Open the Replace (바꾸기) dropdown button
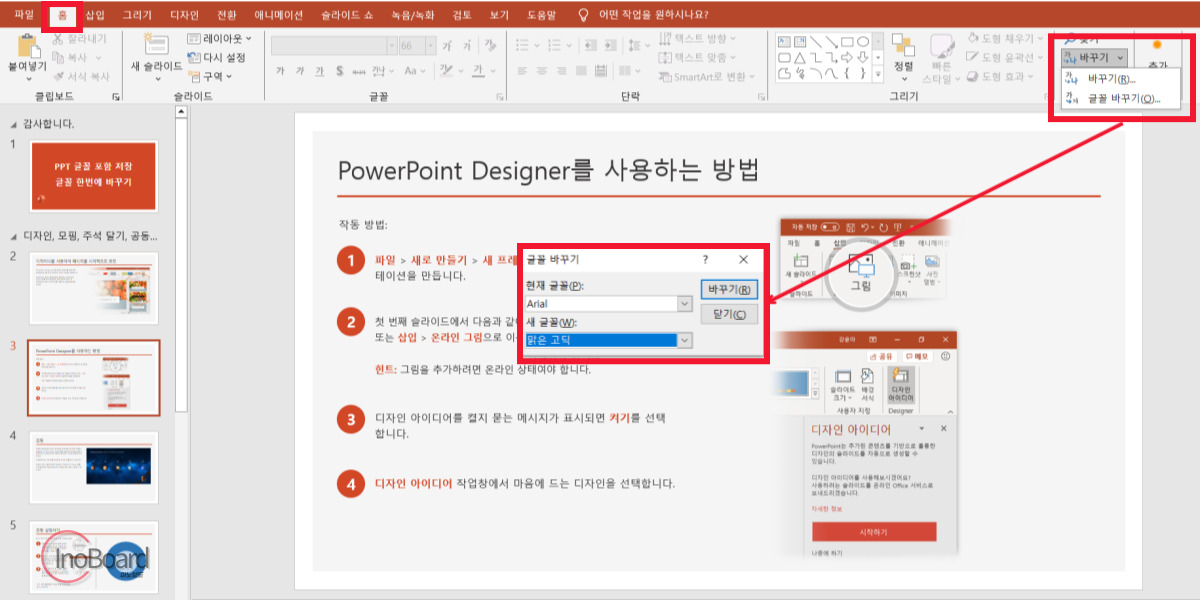The width and height of the screenshot is (1200, 600). [x=1096, y=58]
